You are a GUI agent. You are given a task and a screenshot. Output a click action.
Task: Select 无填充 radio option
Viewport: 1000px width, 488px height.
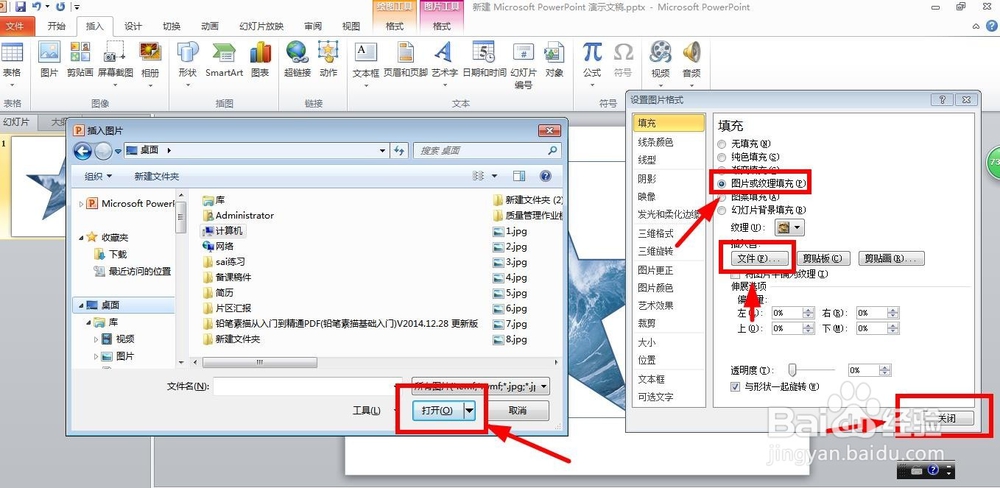pos(722,144)
